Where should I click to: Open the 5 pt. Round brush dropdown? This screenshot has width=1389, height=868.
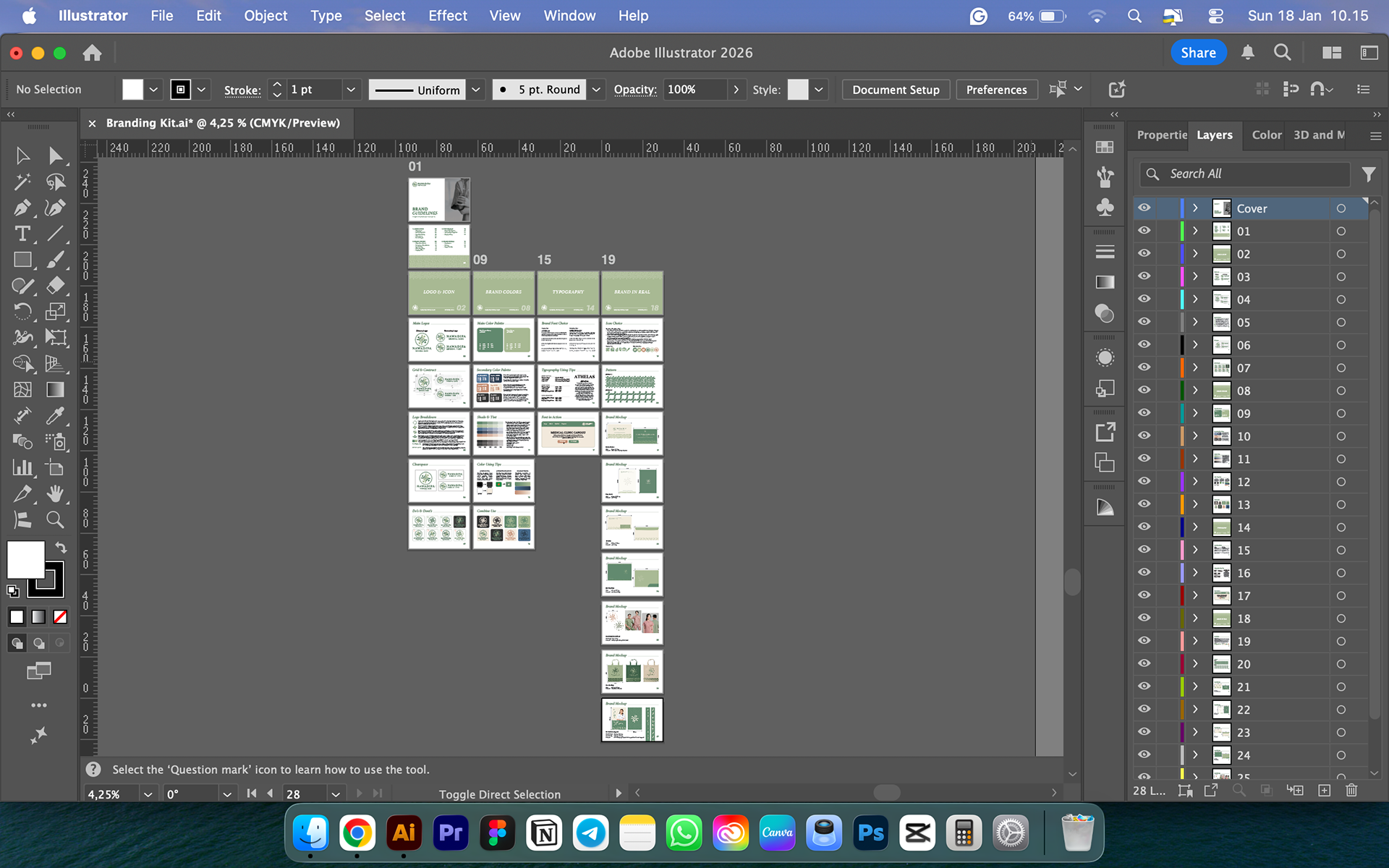click(x=596, y=90)
